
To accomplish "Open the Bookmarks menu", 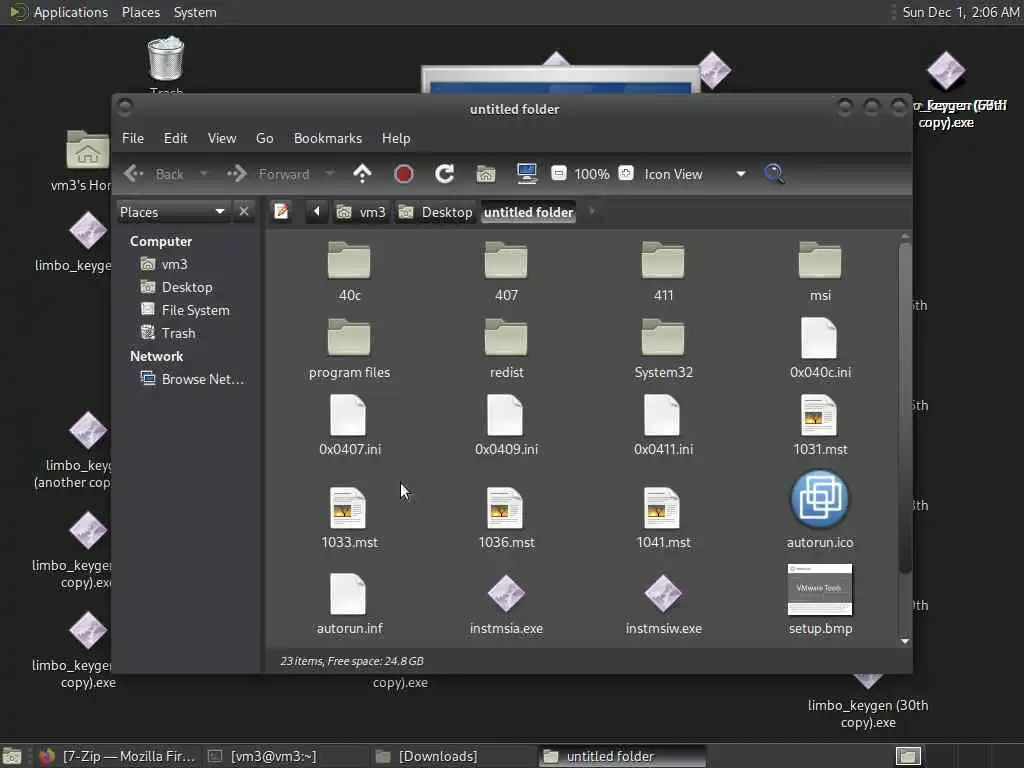I will click(328, 138).
